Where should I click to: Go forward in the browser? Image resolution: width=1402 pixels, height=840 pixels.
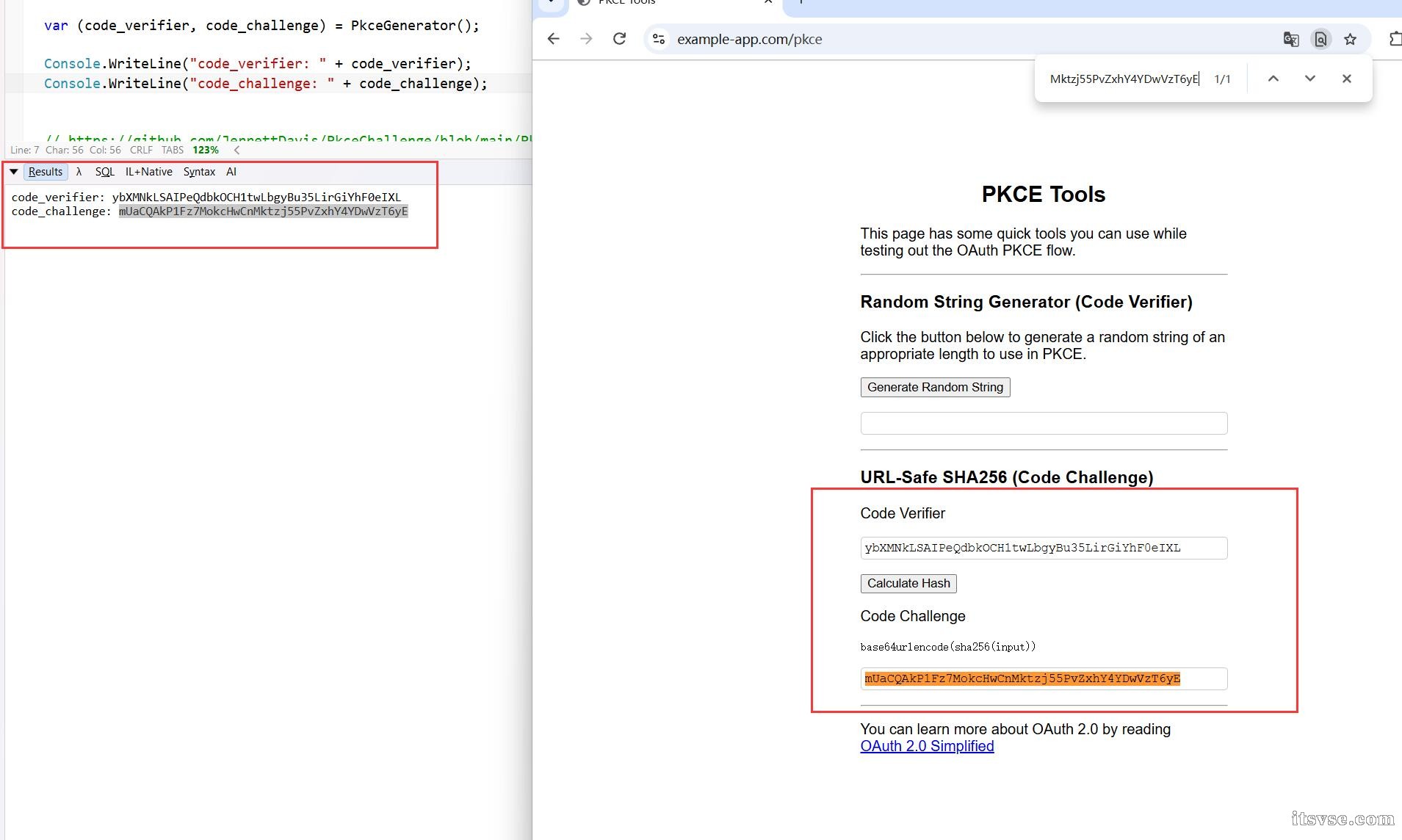click(586, 39)
